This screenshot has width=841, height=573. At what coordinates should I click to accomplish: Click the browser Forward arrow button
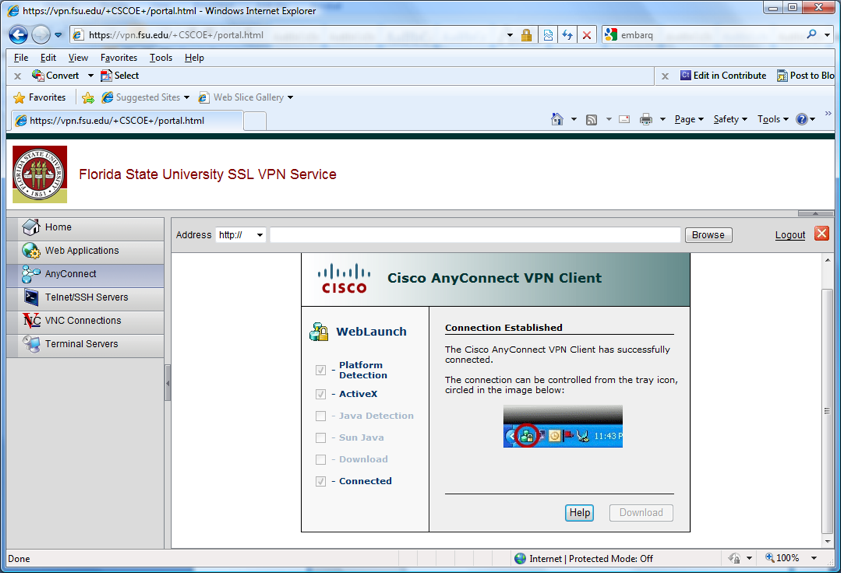(41, 35)
